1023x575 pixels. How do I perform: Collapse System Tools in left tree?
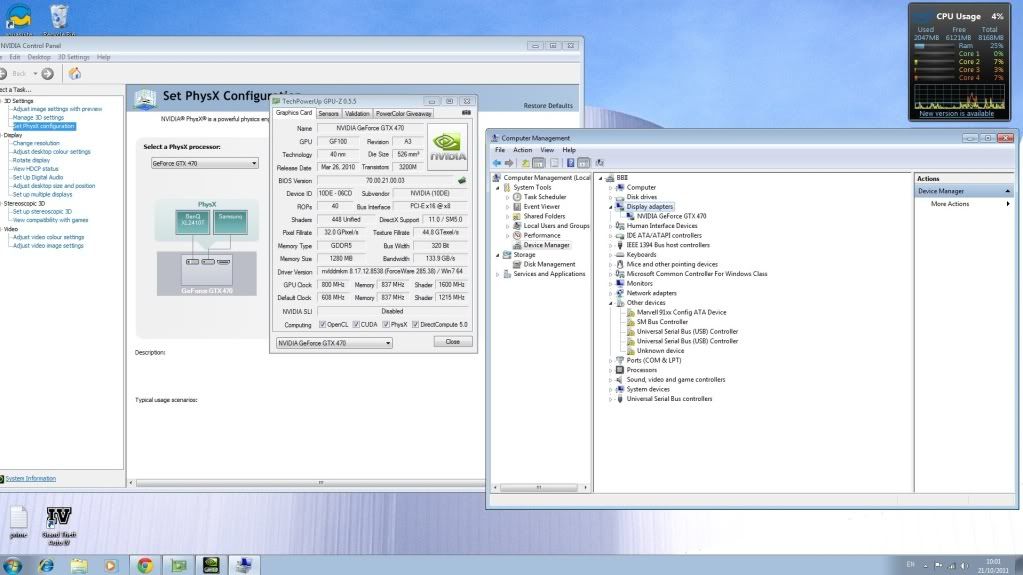pos(498,187)
